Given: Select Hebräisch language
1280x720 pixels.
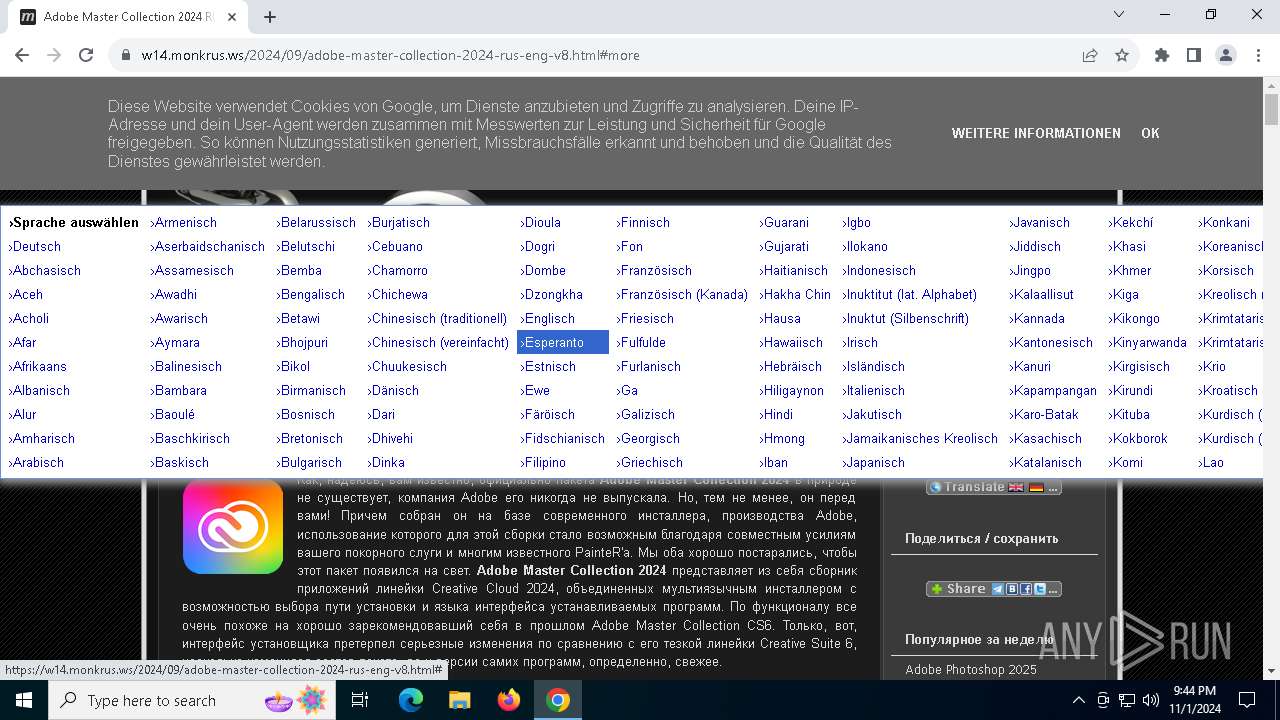Looking at the screenshot, I should 791,366.
